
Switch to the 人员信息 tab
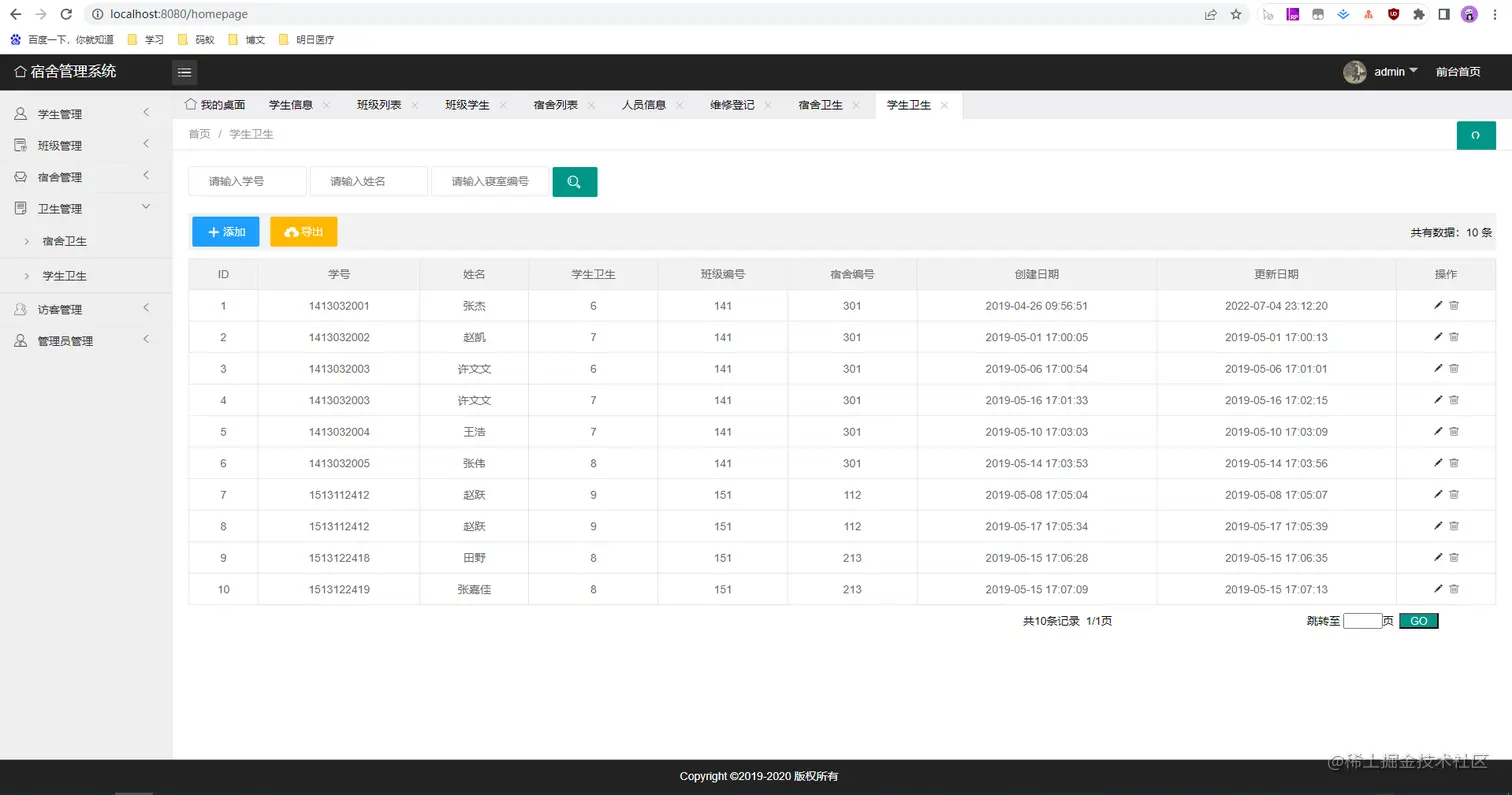[644, 105]
